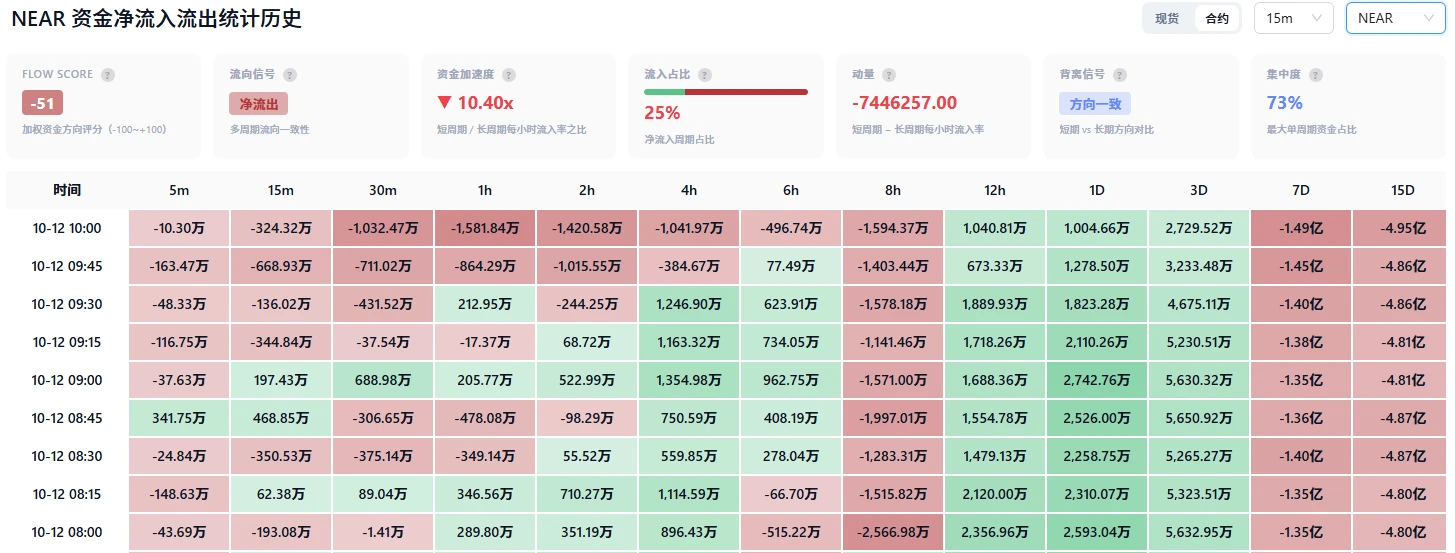Click the 净流出 signal badge
Screen dimensions: 1455x553
(258, 103)
